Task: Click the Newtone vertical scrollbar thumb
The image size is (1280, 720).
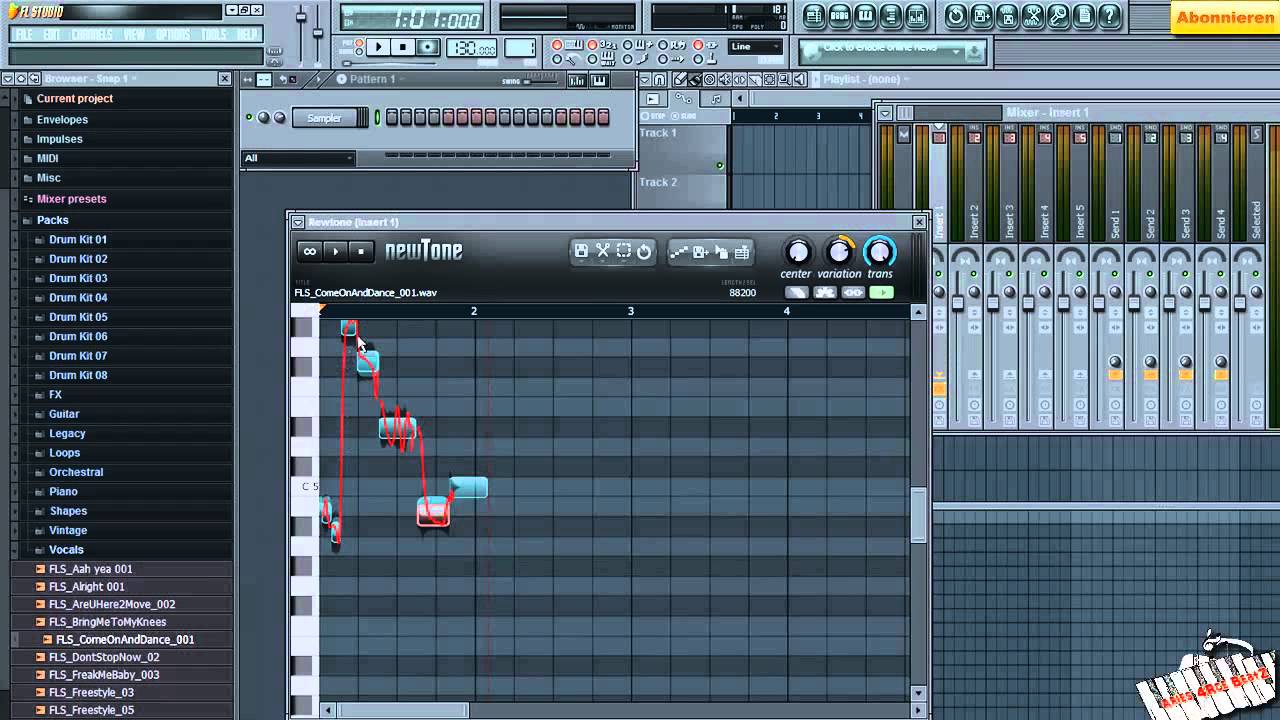Action: click(918, 514)
